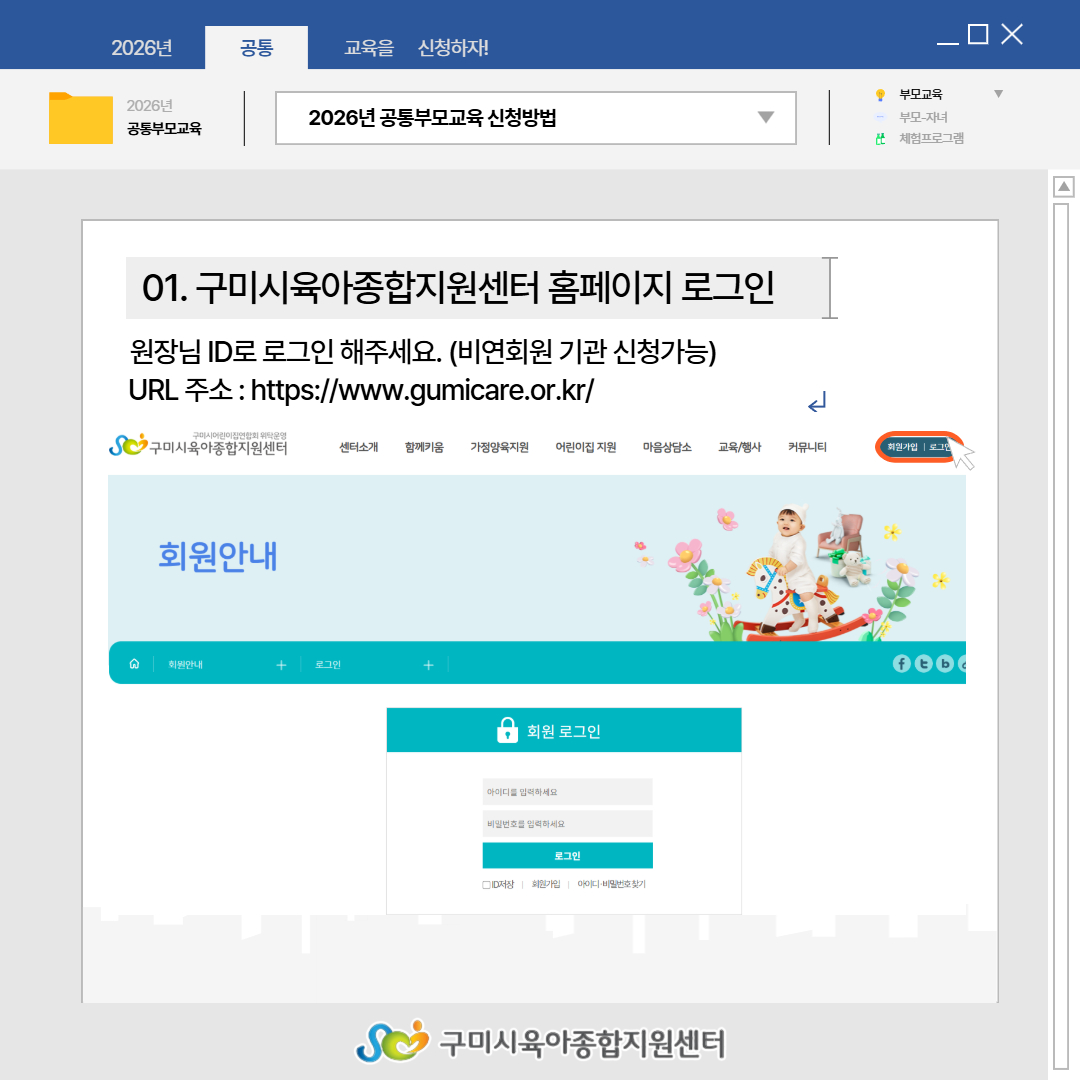
Task: Click the 아이디를 입력하세요 input field
Action: 567,792
